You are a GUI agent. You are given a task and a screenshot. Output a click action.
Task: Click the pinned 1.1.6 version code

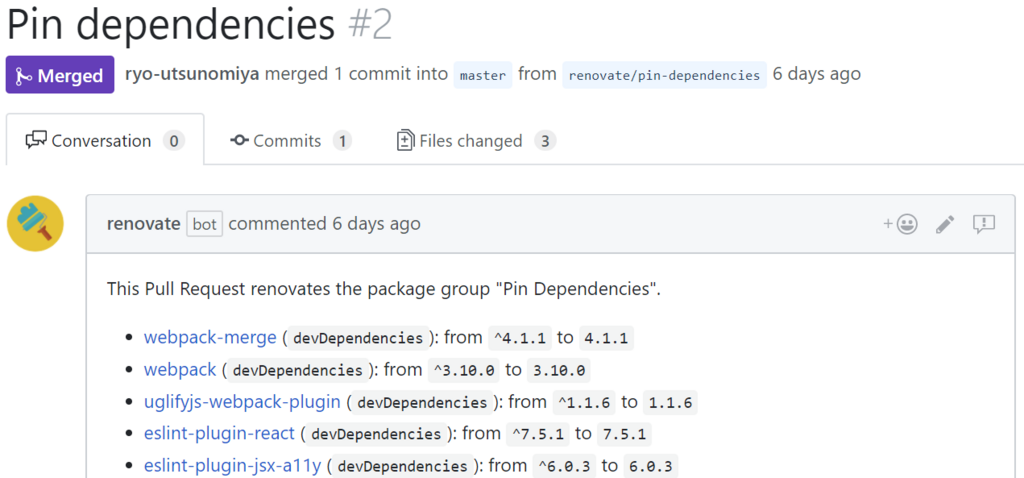(670, 402)
